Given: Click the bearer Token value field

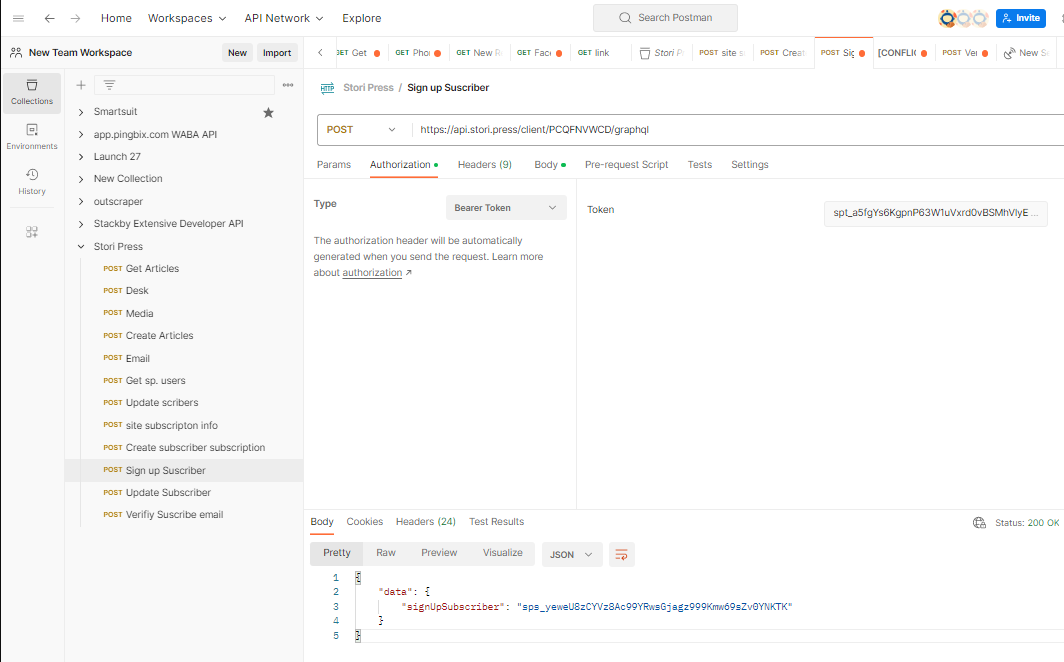Looking at the screenshot, I should point(935,213).
